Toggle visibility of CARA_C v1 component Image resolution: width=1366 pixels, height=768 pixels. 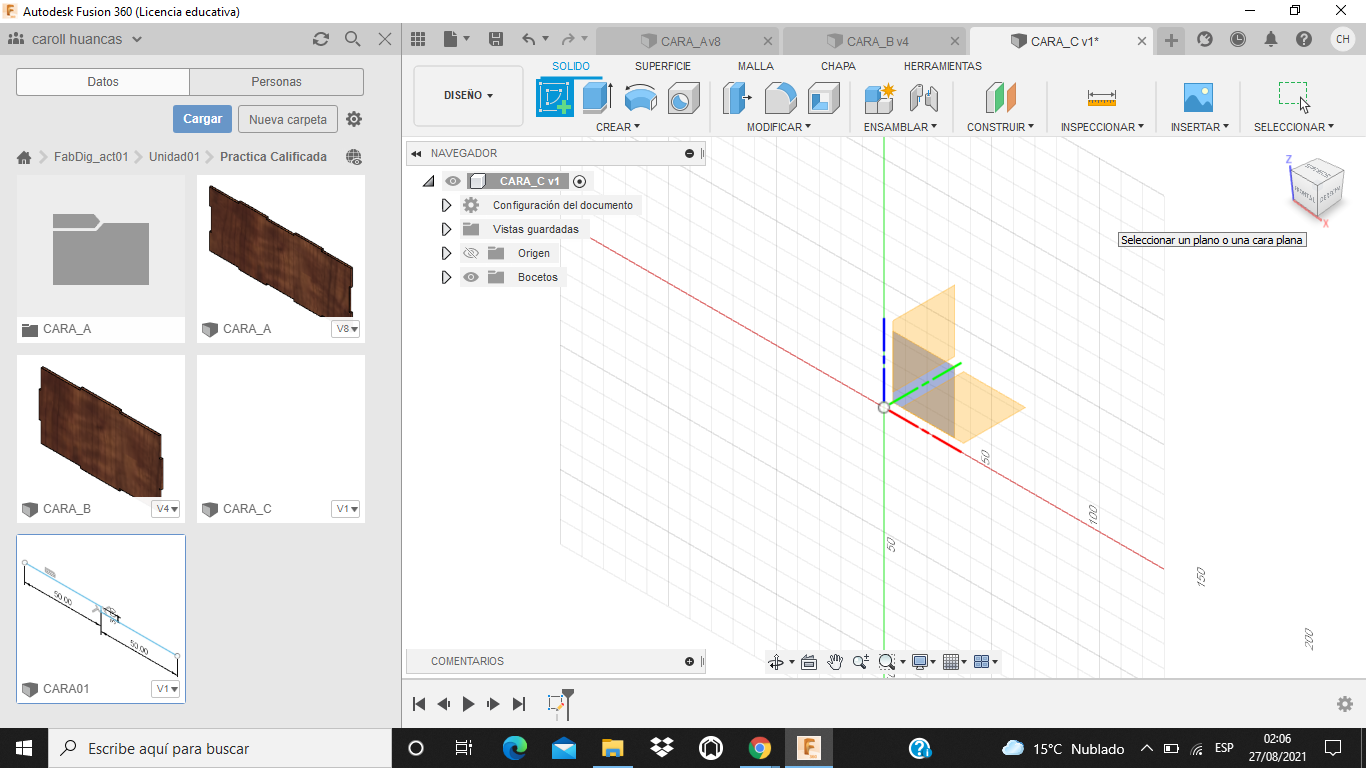[453, 181]
